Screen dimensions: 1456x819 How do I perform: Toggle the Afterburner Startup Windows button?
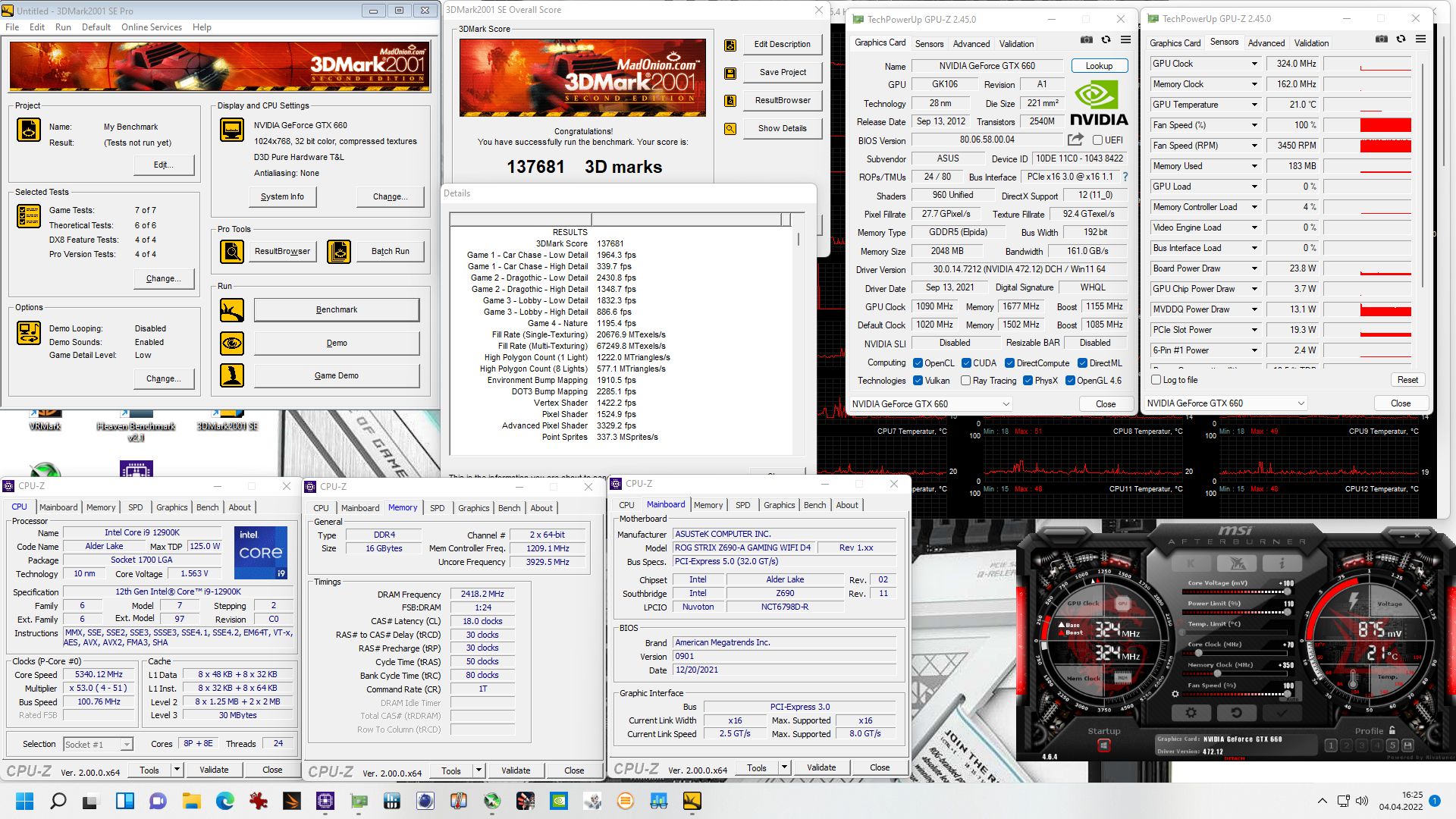point(1103,745)
